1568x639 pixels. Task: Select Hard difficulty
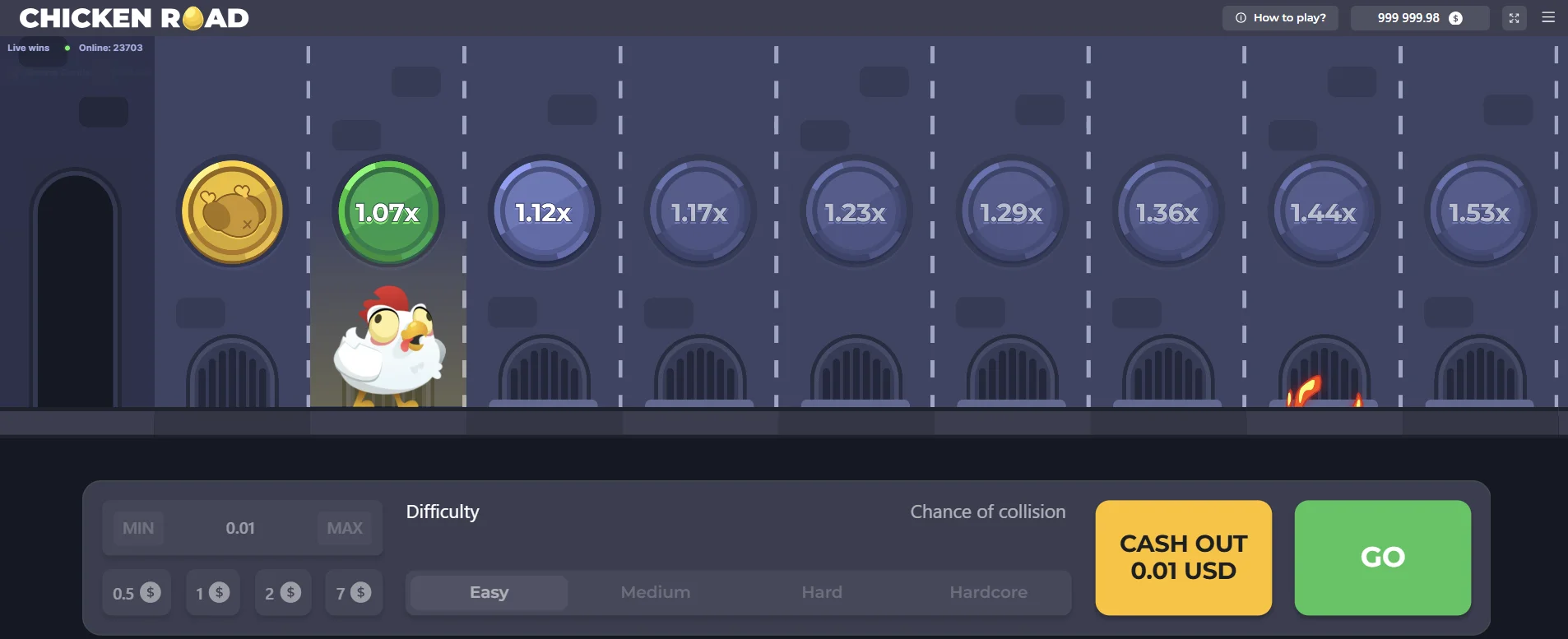[x=822, y=592]
